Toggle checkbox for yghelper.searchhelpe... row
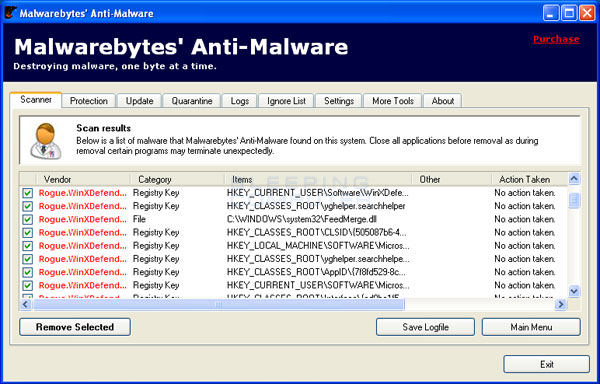 [x=27, y=259]
